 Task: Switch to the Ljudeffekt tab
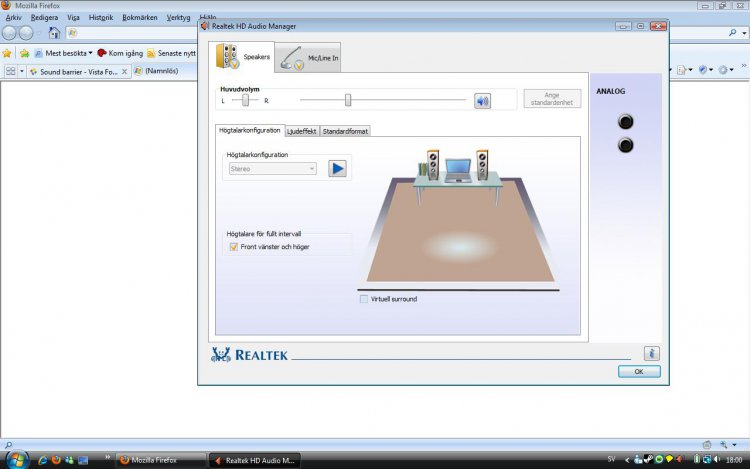click(301, 131)
